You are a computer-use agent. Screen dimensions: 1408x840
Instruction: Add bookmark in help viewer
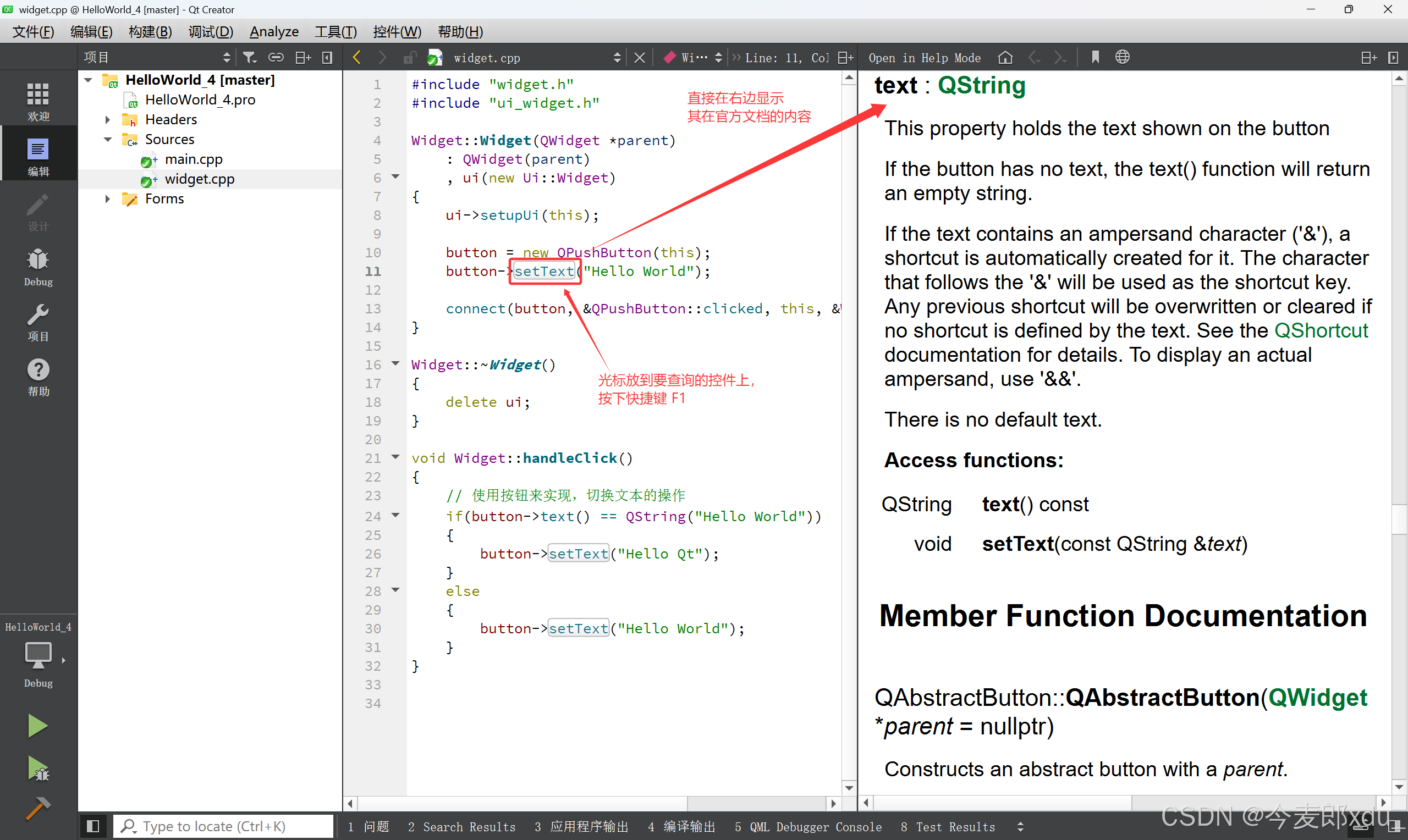click(x=1095, y=58)
